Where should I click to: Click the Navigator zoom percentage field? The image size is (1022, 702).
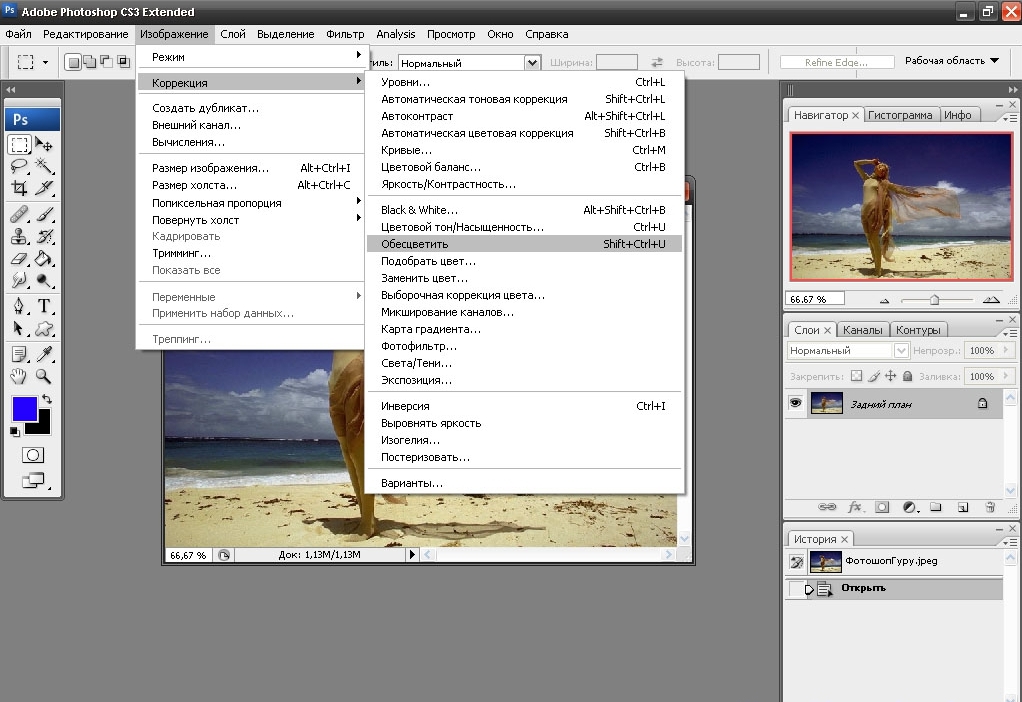coord(816,299)
